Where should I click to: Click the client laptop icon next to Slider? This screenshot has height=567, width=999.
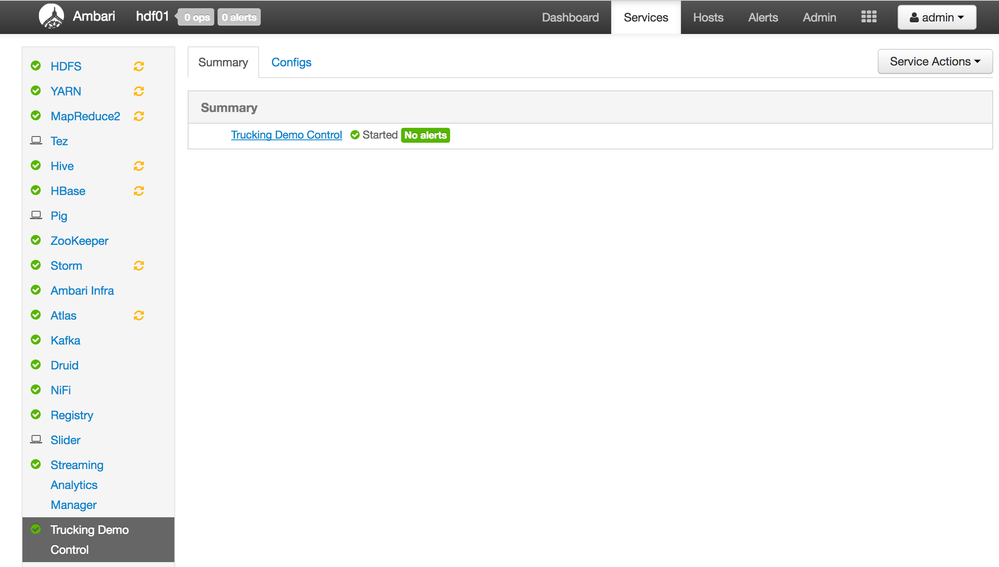[x=36, y=440]
